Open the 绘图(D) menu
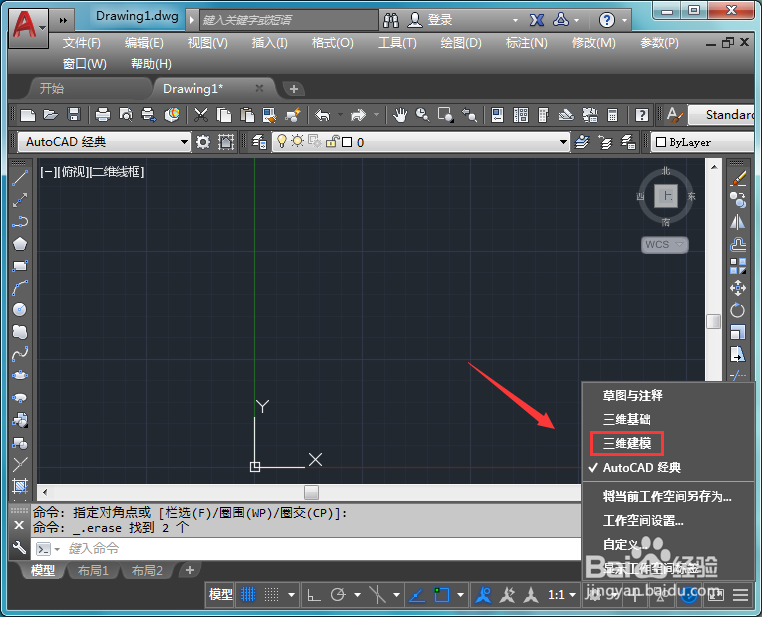762x617 pixels. click(461, 43)
